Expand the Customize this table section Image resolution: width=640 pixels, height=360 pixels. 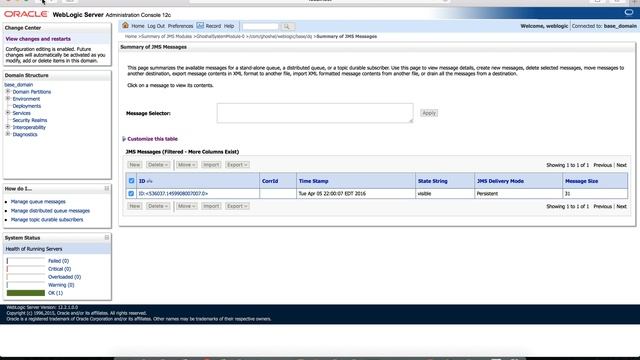coord(124,139)
